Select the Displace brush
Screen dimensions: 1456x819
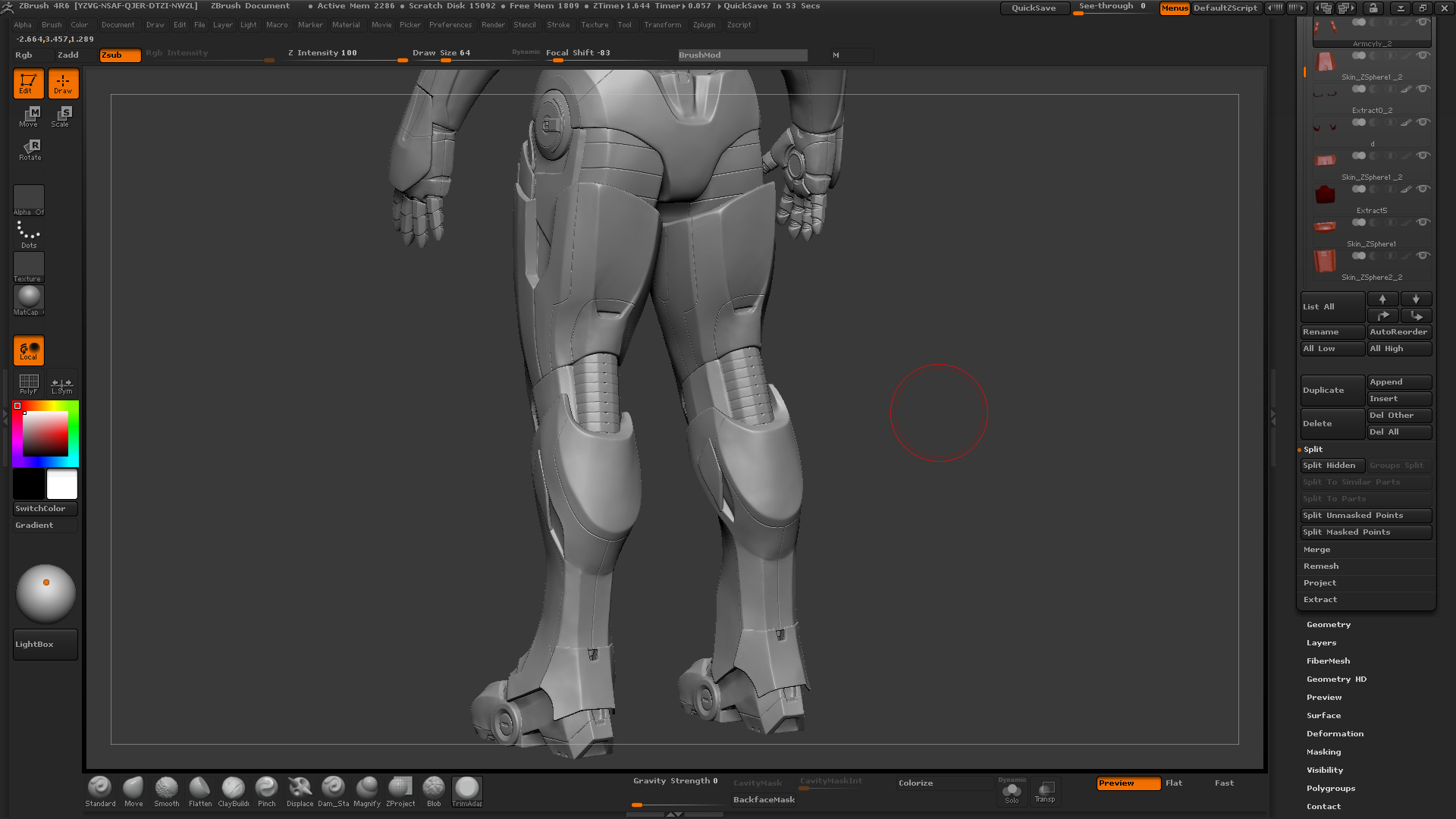pos(300,792)
